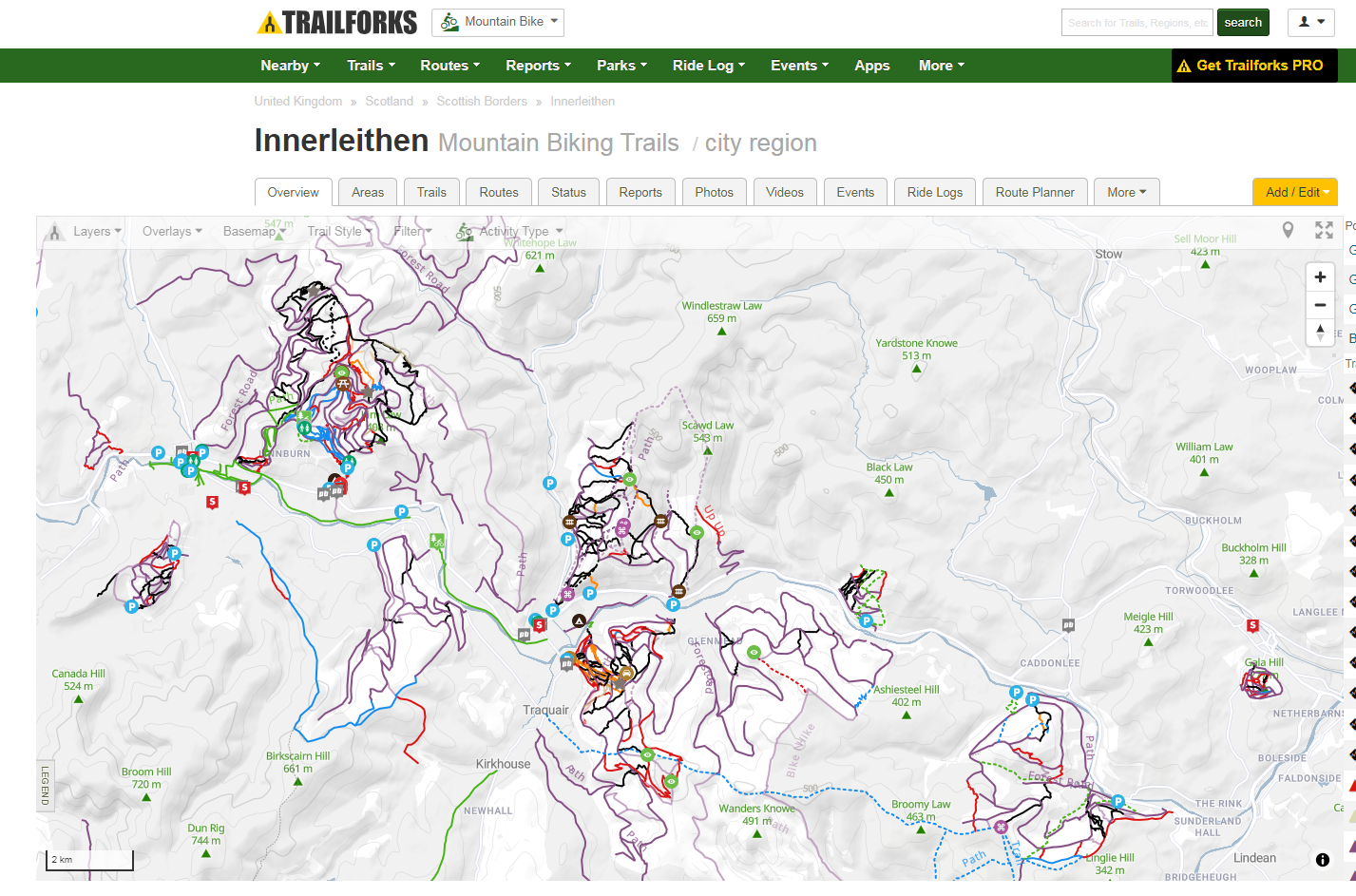Follow the Innerleithen breadcrumb link

coord(583,101)
